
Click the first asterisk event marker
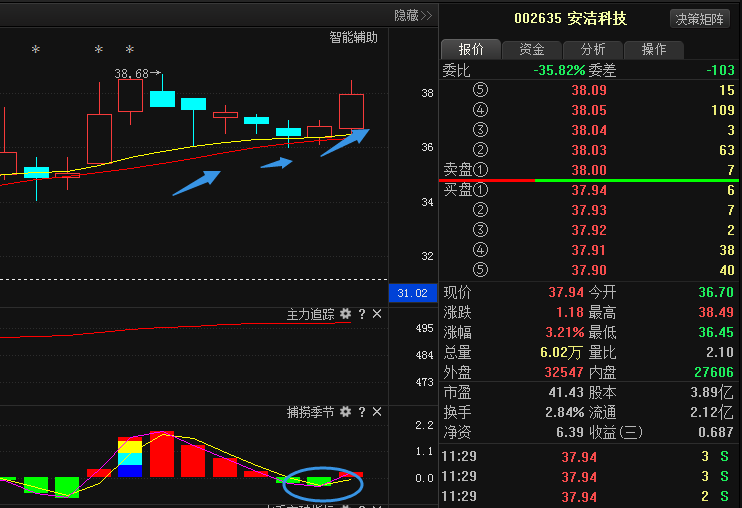(36, 50)
